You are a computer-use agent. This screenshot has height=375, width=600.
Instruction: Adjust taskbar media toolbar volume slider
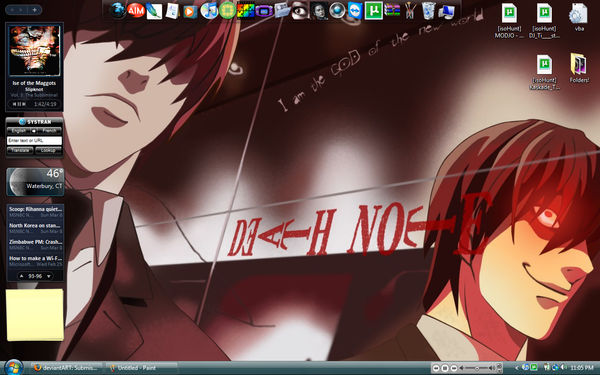click(477, 368)
